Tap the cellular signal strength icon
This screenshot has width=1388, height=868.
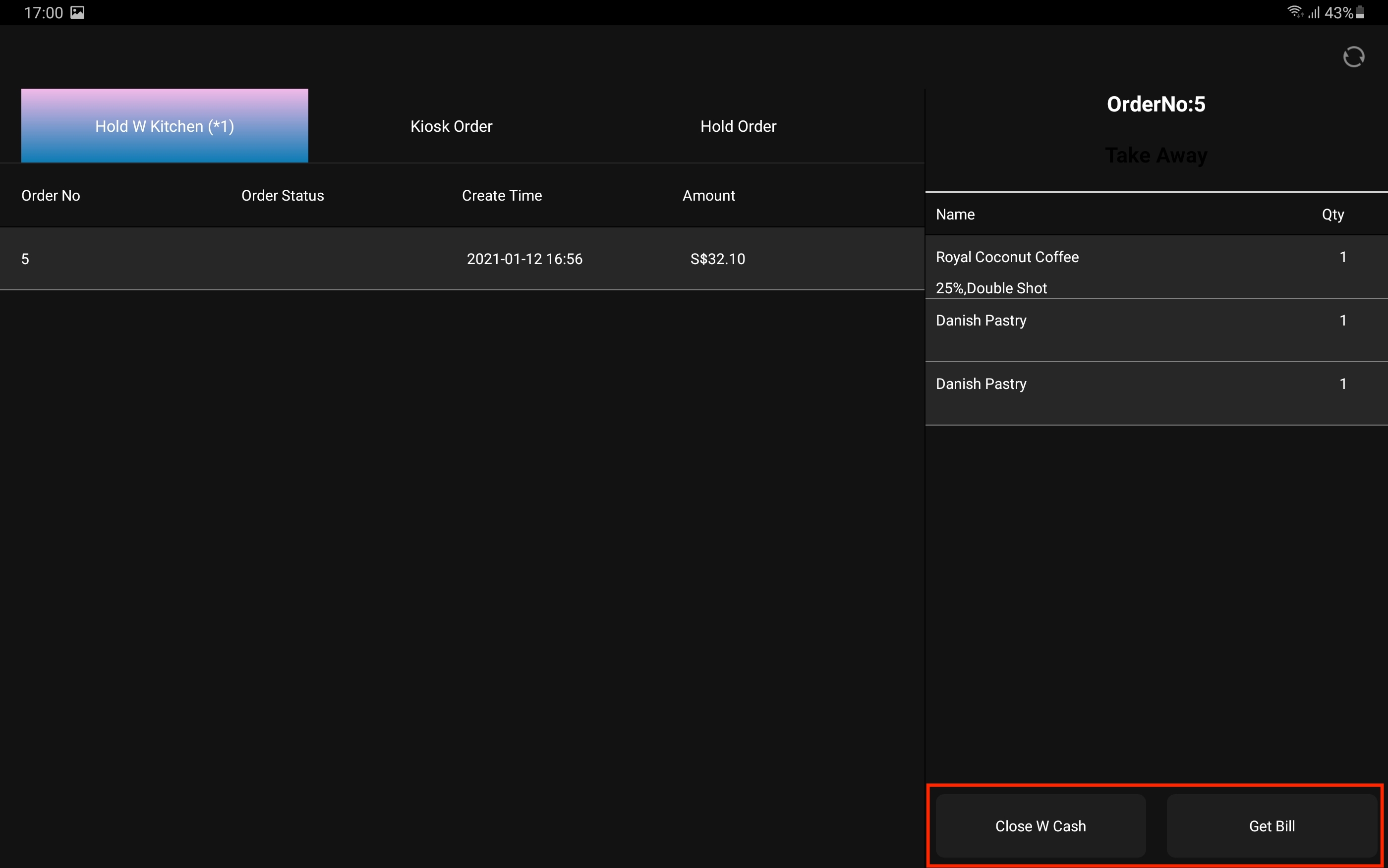click(x=1314, y=12)
